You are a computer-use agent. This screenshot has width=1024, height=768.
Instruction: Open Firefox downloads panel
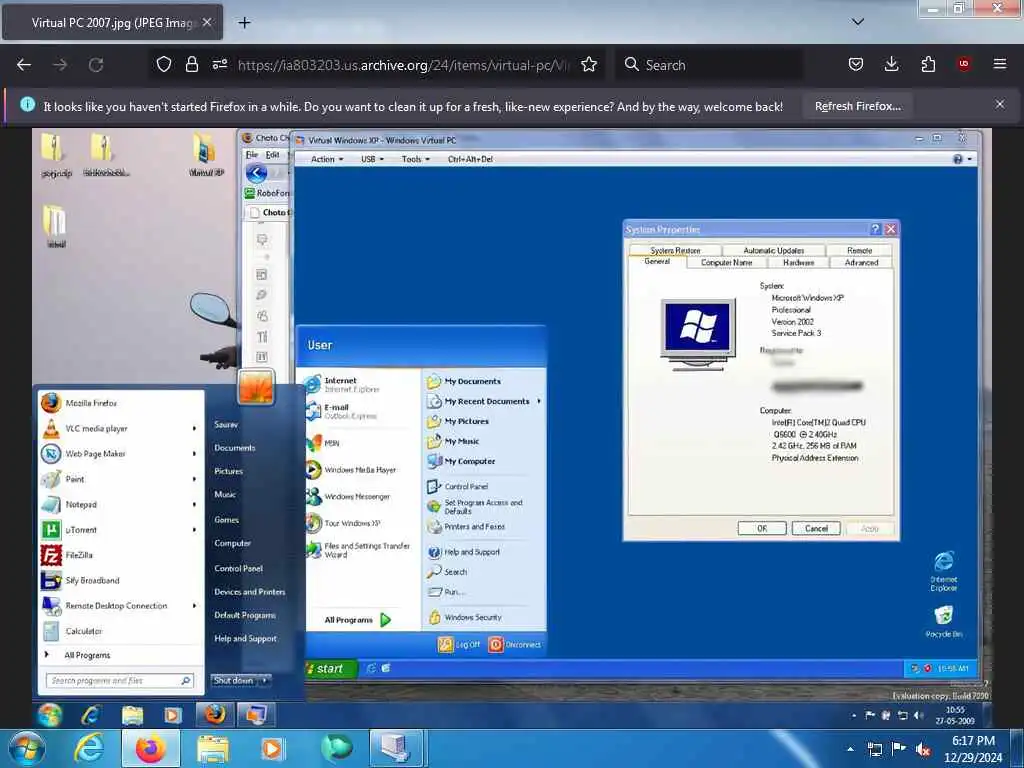[891, 64]
